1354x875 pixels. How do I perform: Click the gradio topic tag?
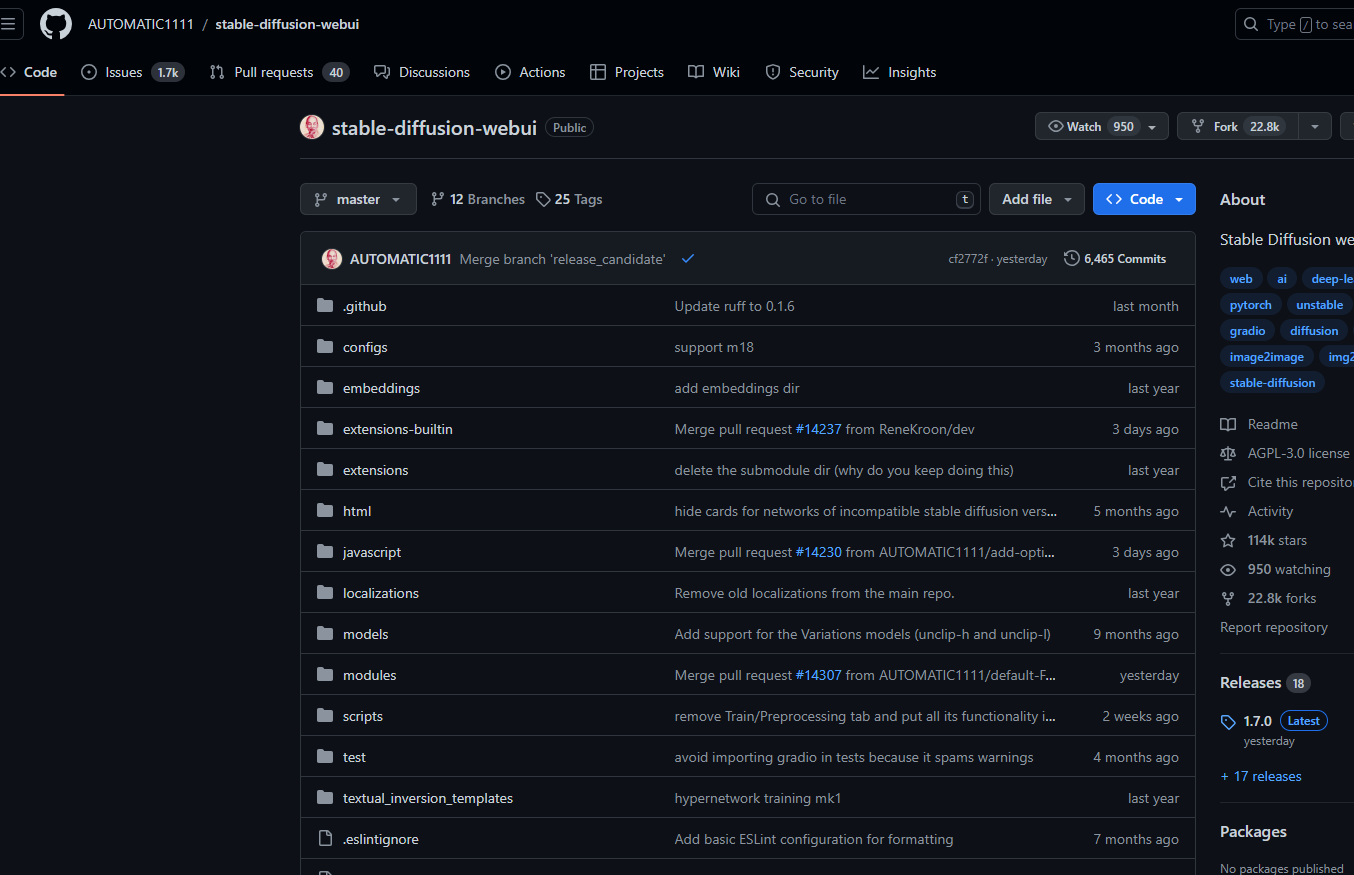pos(1248,331)
